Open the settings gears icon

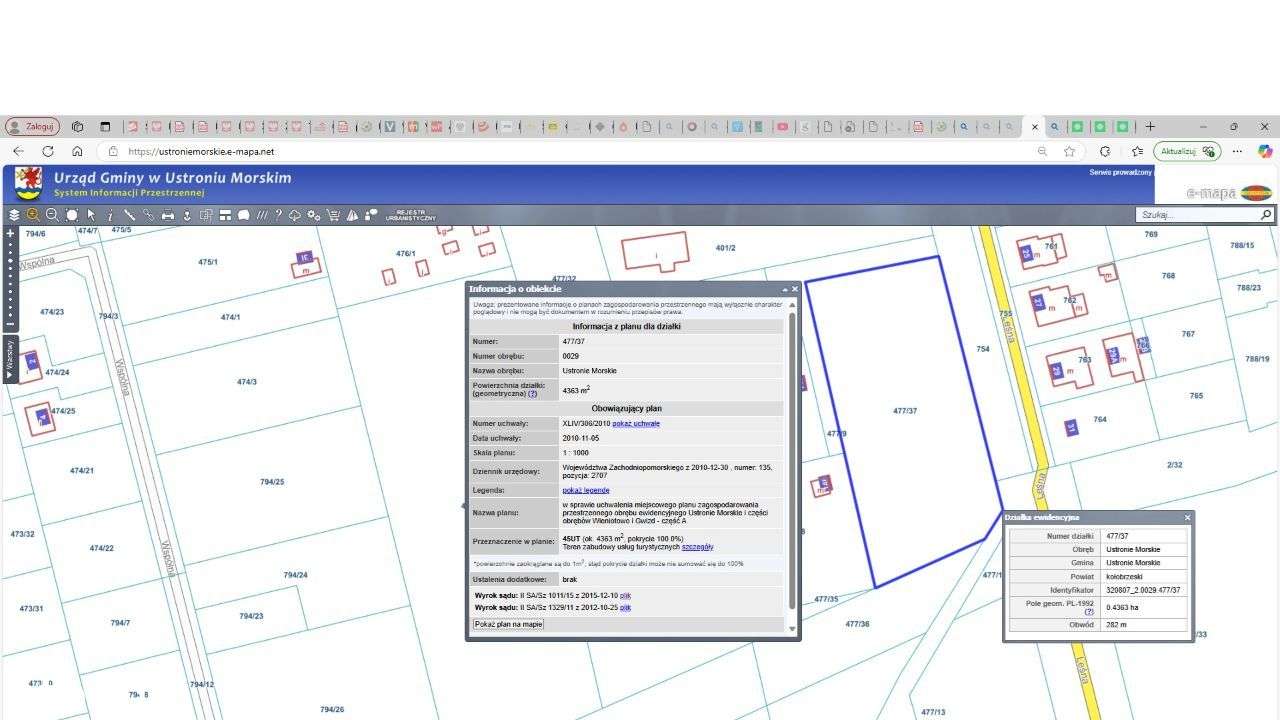pyautogui.click(x=314, y=215)
